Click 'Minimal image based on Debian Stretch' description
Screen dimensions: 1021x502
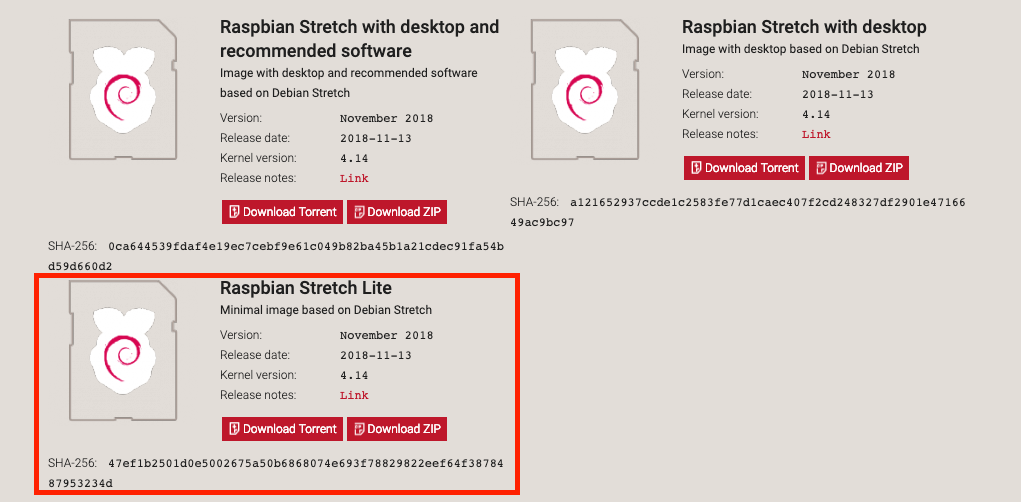tap(326, 310)
